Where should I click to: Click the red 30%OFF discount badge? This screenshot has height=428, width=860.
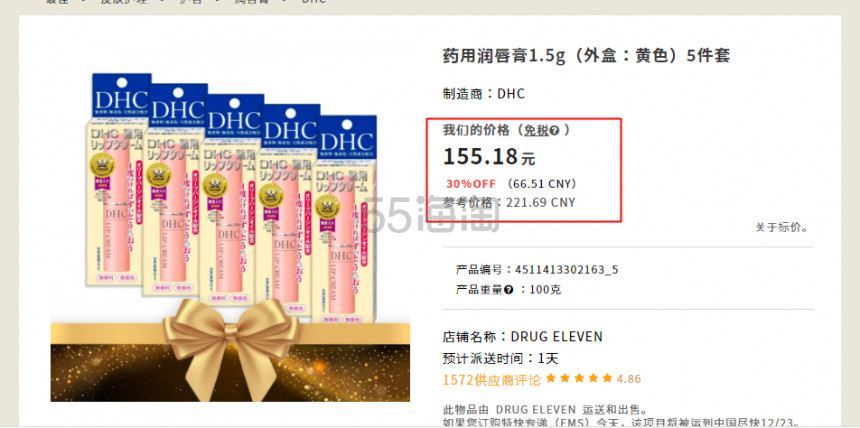(471, 183)
